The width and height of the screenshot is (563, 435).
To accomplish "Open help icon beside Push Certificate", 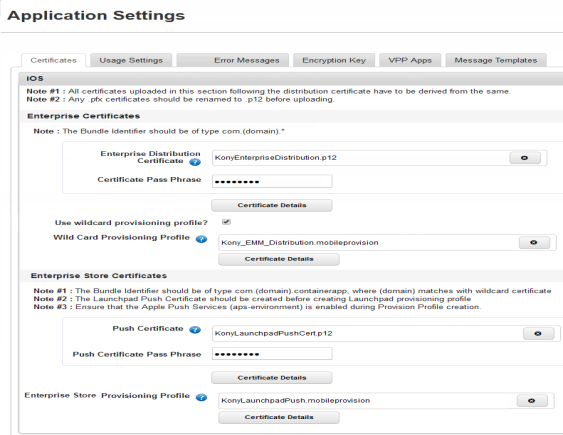I will tap(195, 329).
